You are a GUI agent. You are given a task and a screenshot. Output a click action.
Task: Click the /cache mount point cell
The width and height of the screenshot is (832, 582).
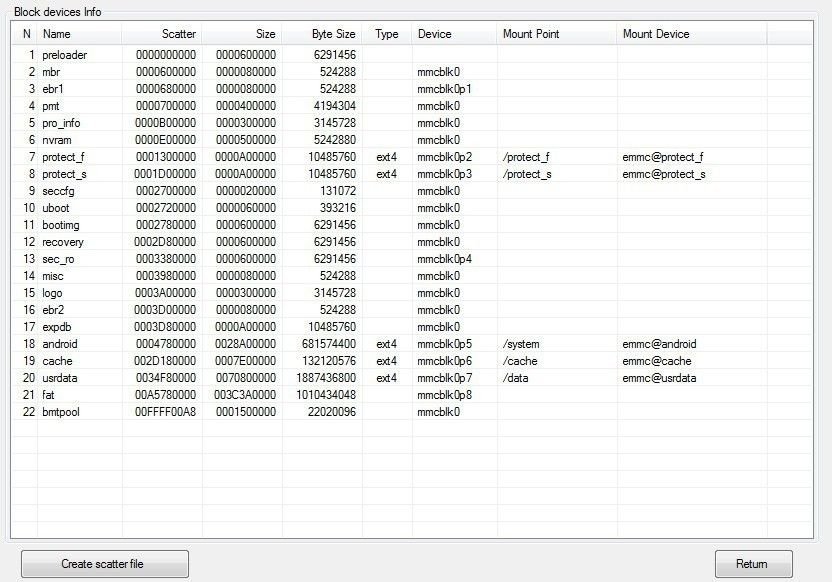(x=520, y=361)
